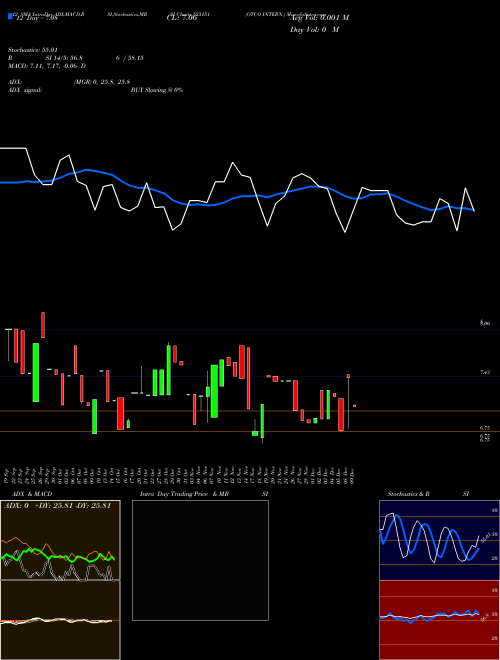Select the 'Stochastics: 55.01' reading

point(33,50)
